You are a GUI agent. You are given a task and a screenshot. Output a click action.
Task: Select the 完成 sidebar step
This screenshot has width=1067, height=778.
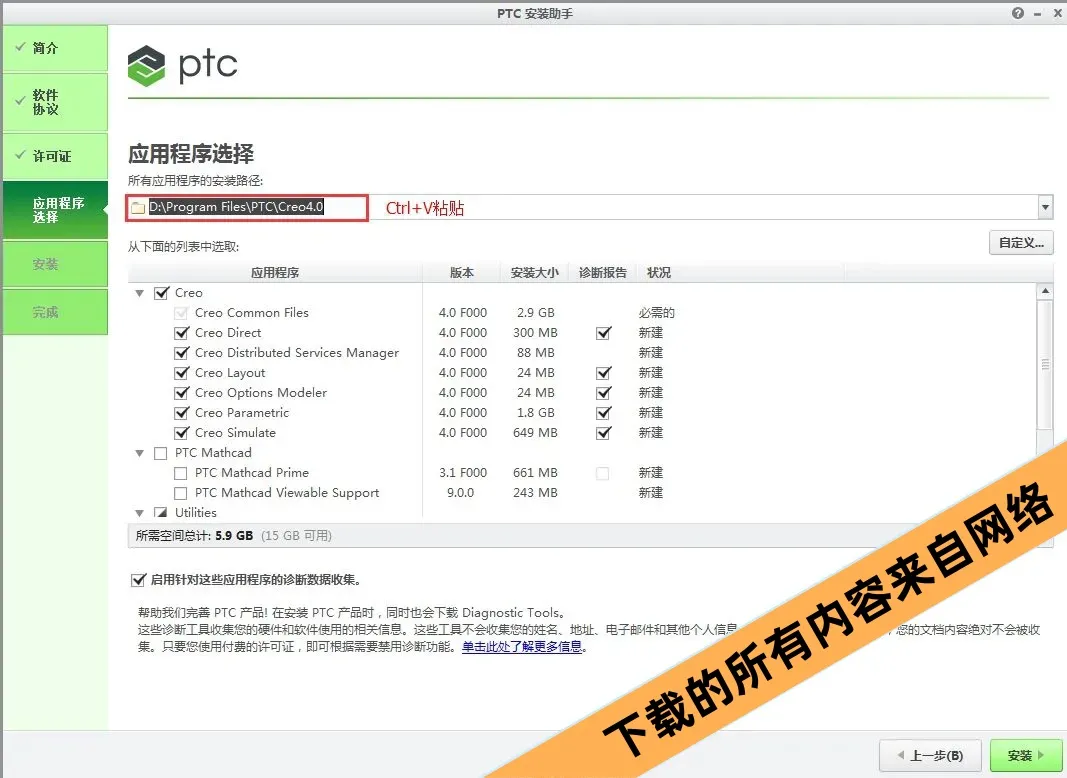tap(55, 312)
